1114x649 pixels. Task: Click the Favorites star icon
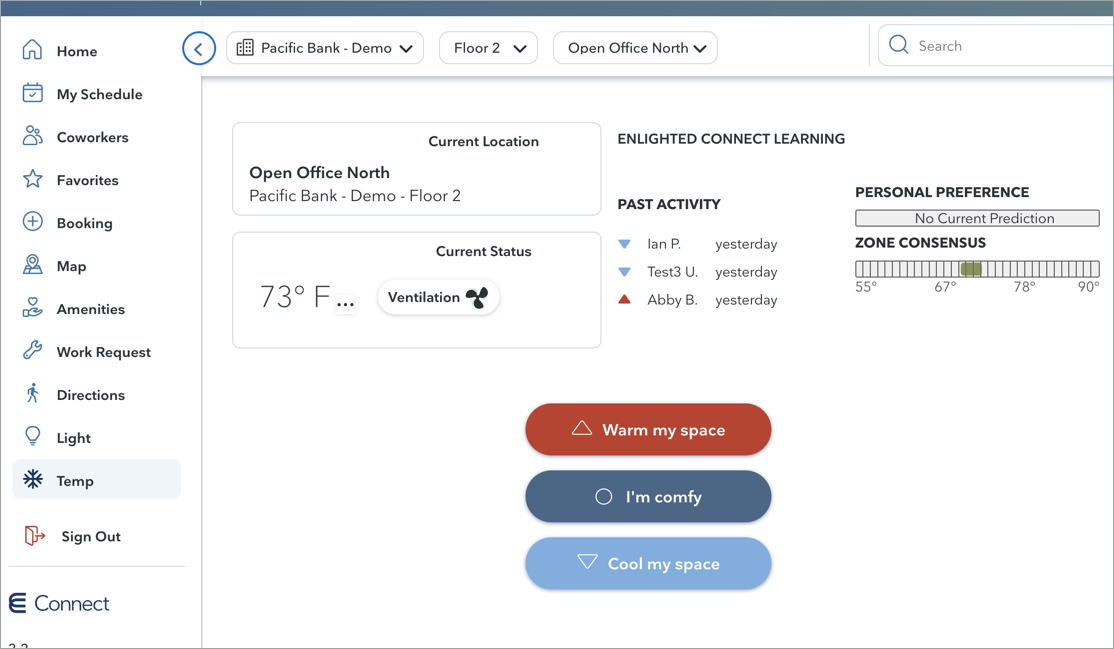[32, 179]
